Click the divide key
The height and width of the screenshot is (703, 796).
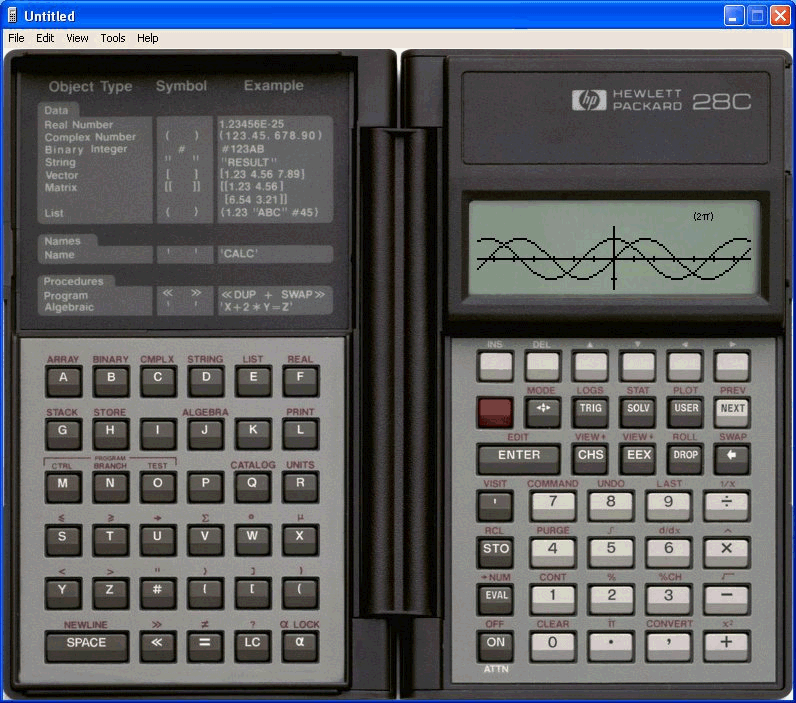point(726,505)
